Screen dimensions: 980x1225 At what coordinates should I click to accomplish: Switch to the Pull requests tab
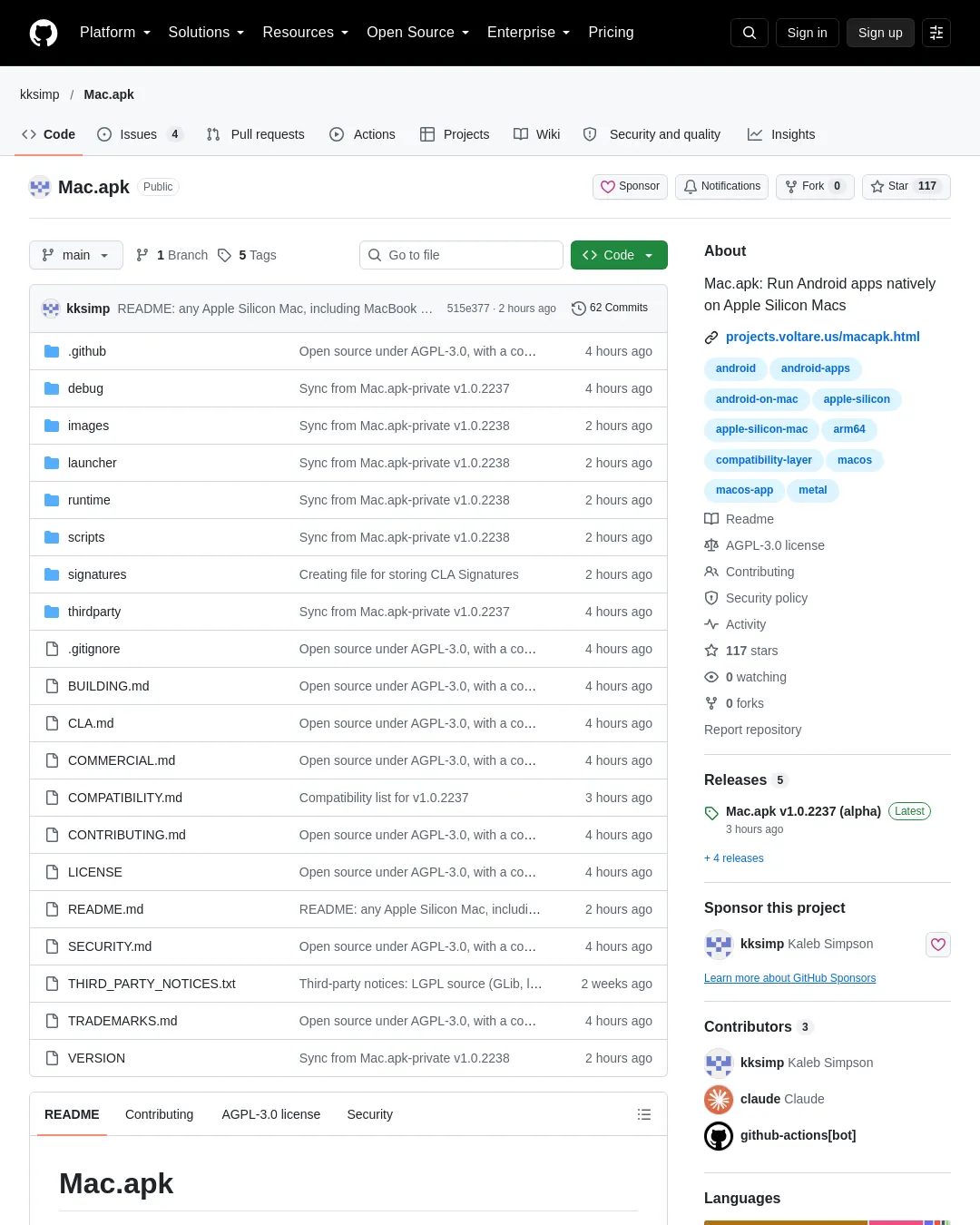255,134
